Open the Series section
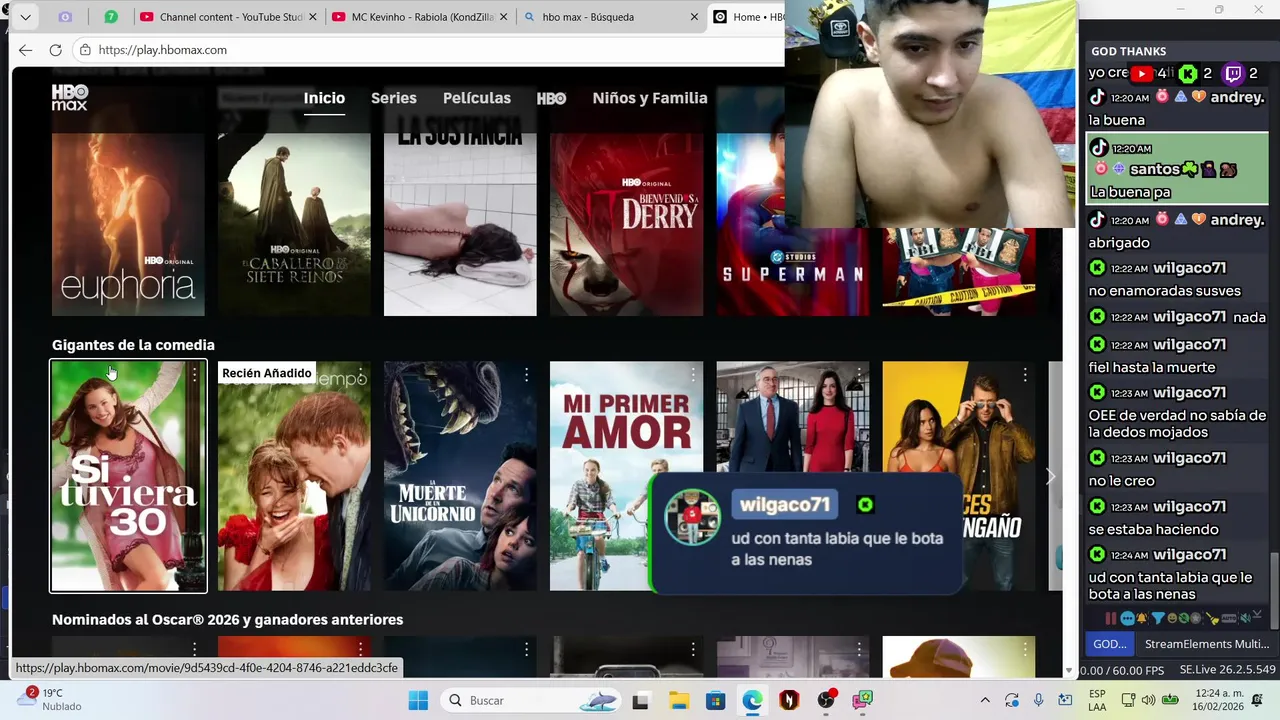 [394, 98]
